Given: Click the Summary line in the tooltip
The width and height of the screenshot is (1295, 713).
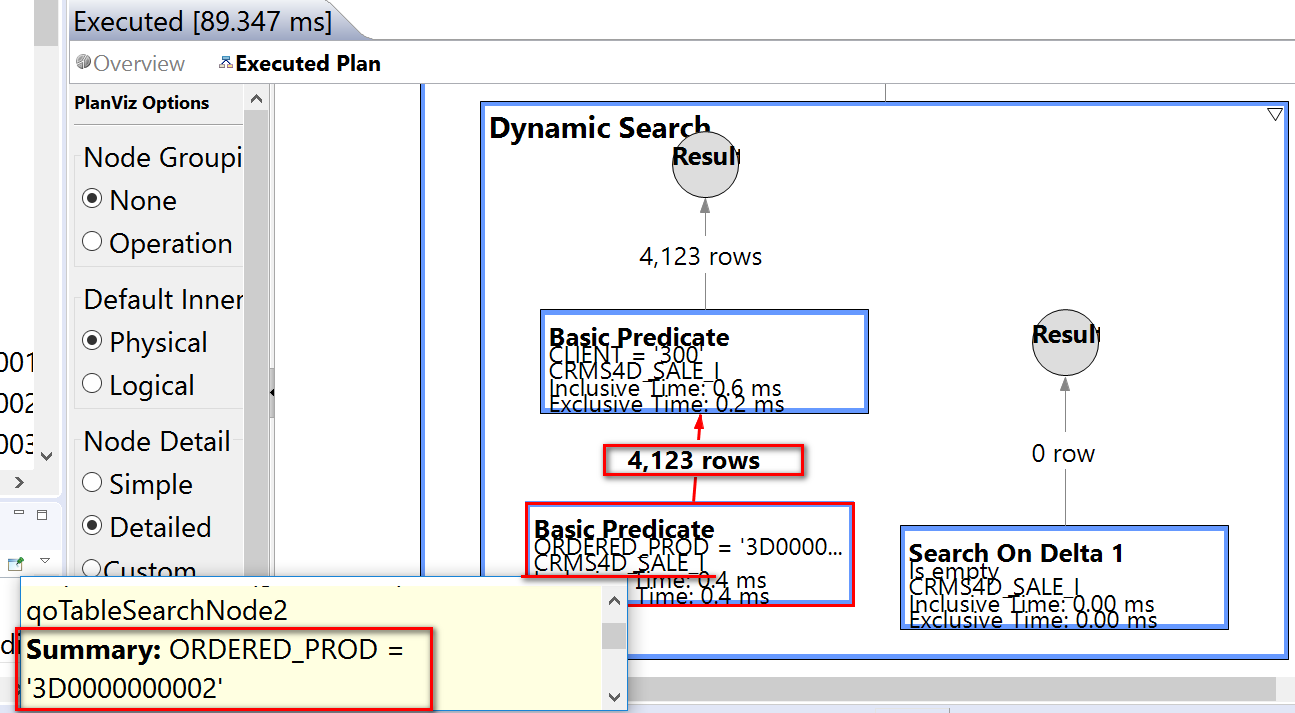Looking at the screenshot, I should coord(214,668).
